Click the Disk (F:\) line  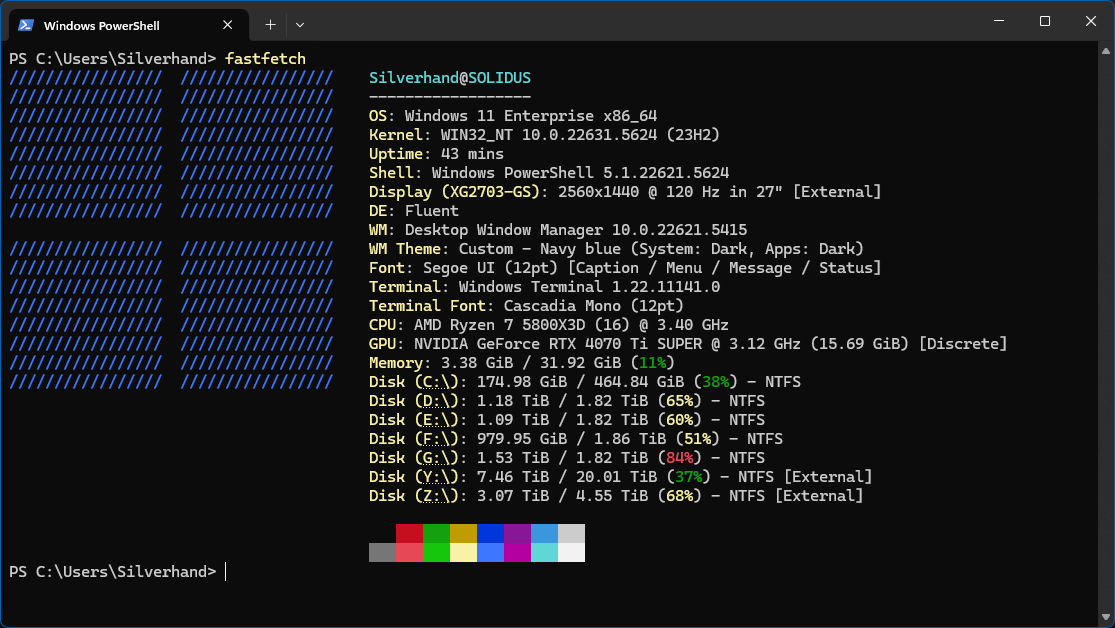tap(576, 439)
